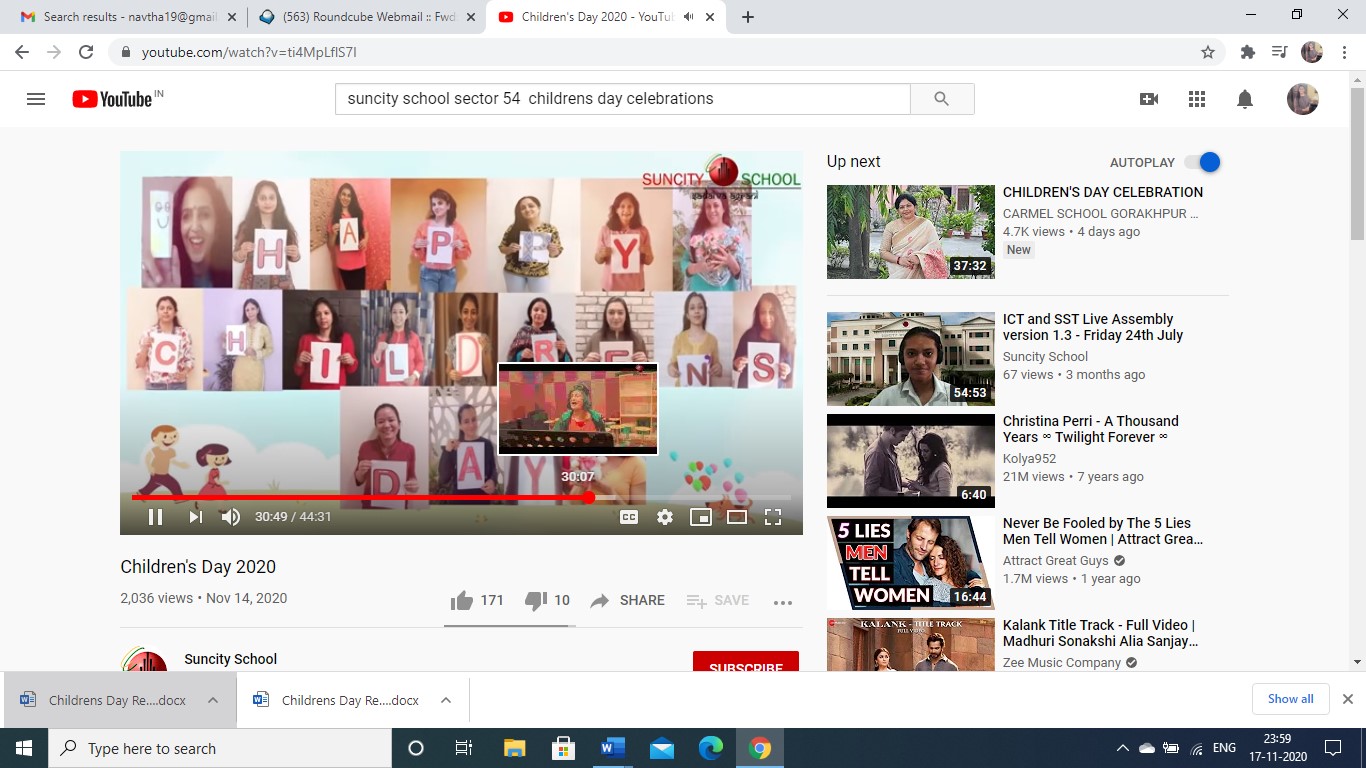Open Chrome extensions puzzle icon
This screenshot has height=768, width=1366.
coord(1247,52)
